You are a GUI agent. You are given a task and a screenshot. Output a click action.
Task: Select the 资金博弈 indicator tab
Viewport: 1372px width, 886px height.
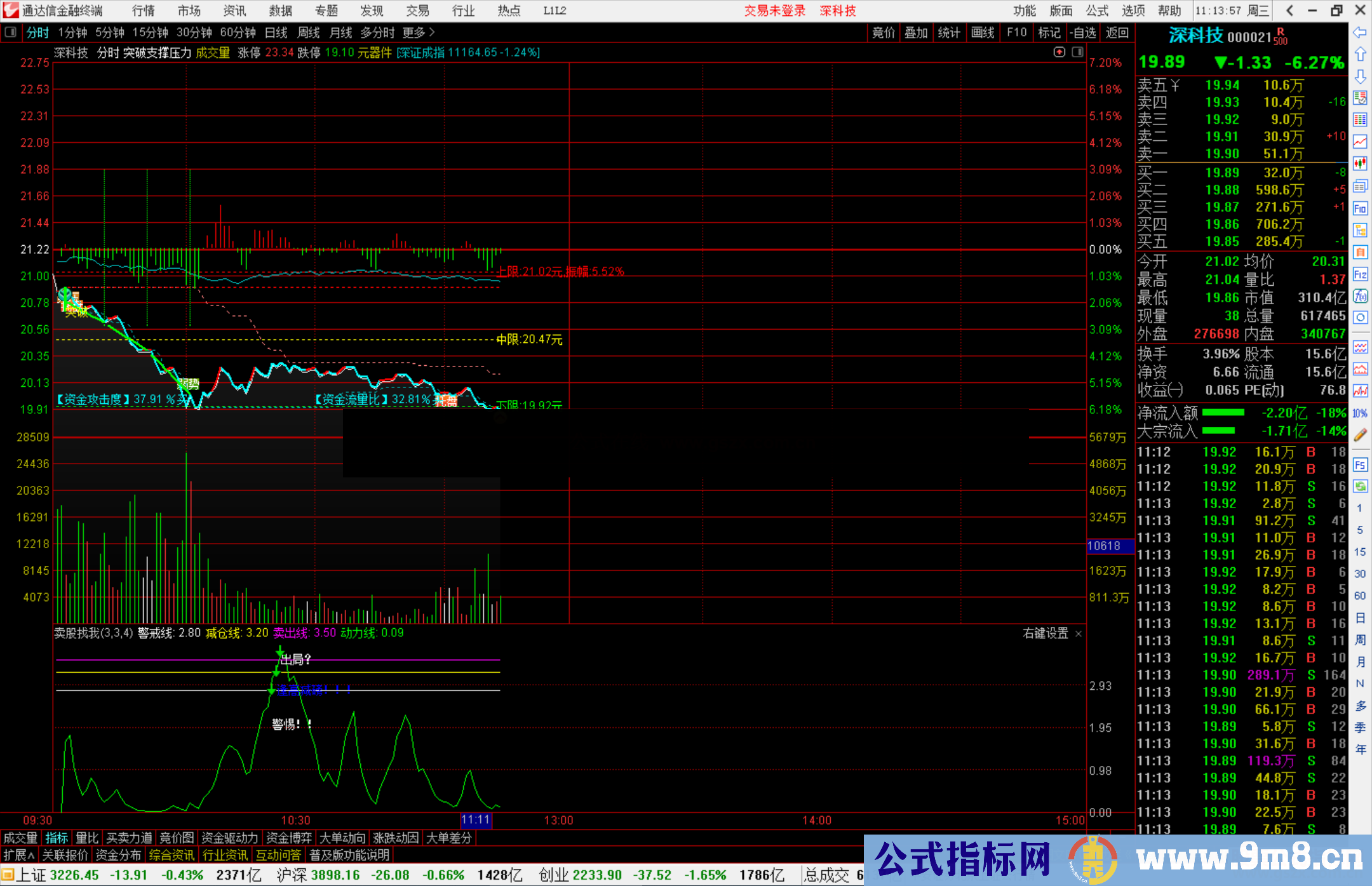289,838
